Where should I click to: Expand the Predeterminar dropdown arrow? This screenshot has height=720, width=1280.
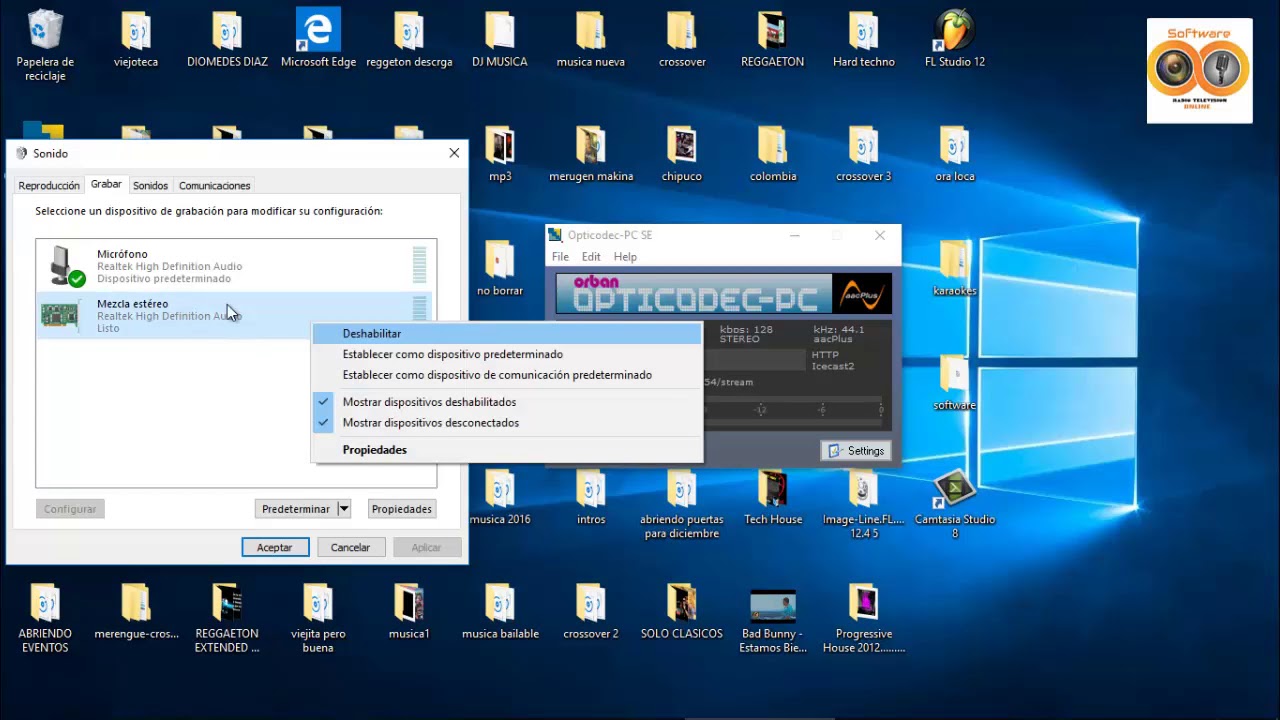(343, 509)
